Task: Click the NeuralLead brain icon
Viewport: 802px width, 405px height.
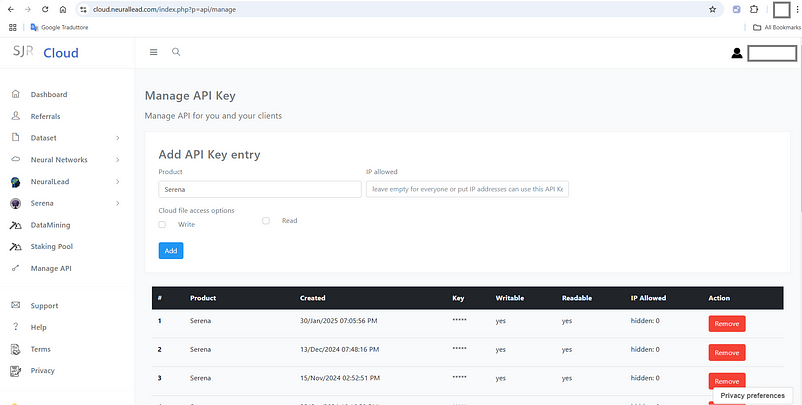Action: click(x=15, y=182)
